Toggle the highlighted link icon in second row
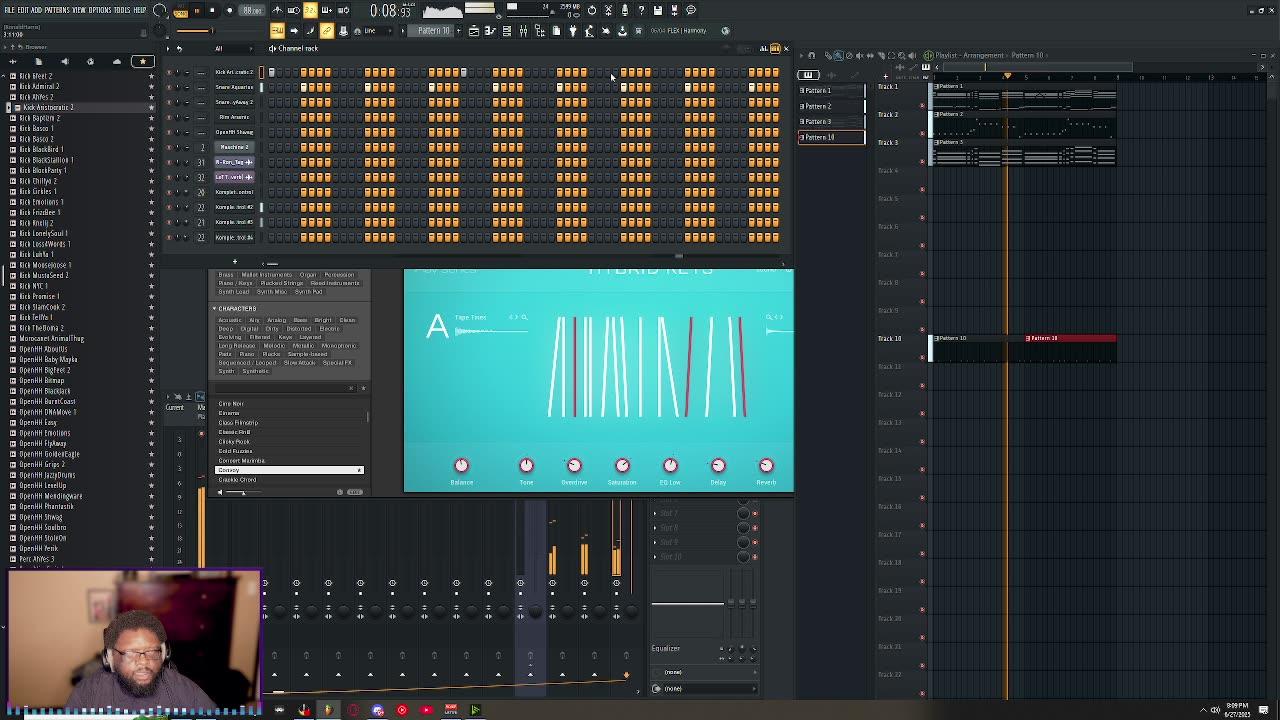The height and width of the screenshot is (720, 1280). [x=327, y=30]
